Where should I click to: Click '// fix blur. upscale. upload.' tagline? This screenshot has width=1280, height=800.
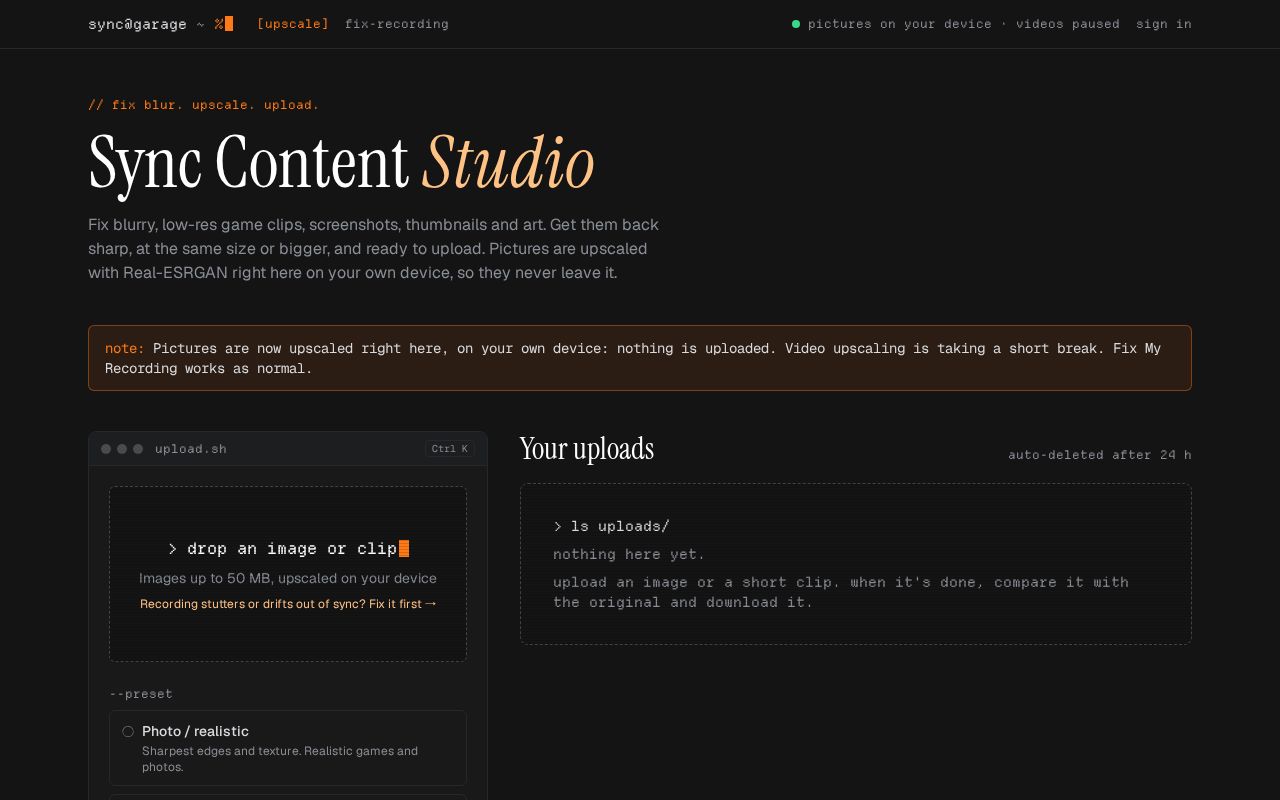204,105
